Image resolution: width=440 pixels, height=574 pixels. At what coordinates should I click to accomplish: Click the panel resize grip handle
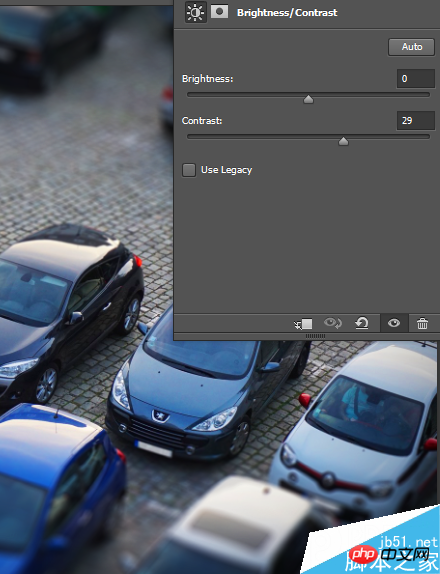315,336
